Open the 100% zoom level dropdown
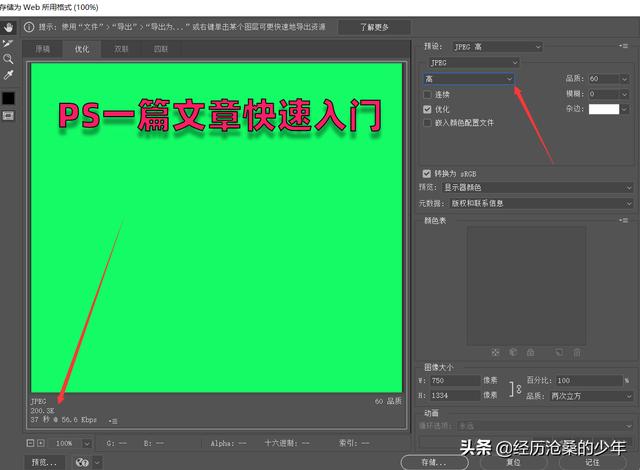Screen dimensions: 640x470 pos(87,443)
